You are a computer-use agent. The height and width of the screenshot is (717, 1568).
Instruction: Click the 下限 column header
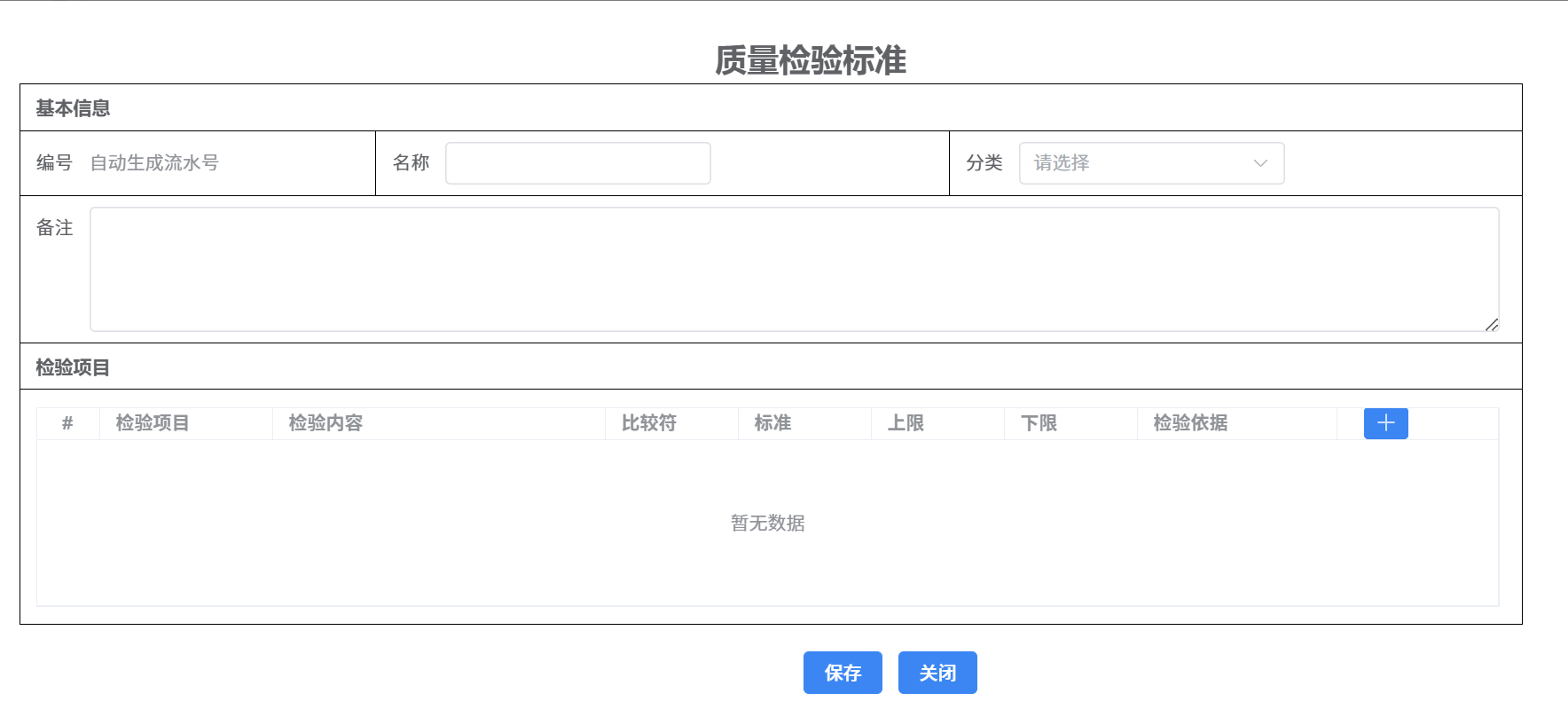point(1039,423)
